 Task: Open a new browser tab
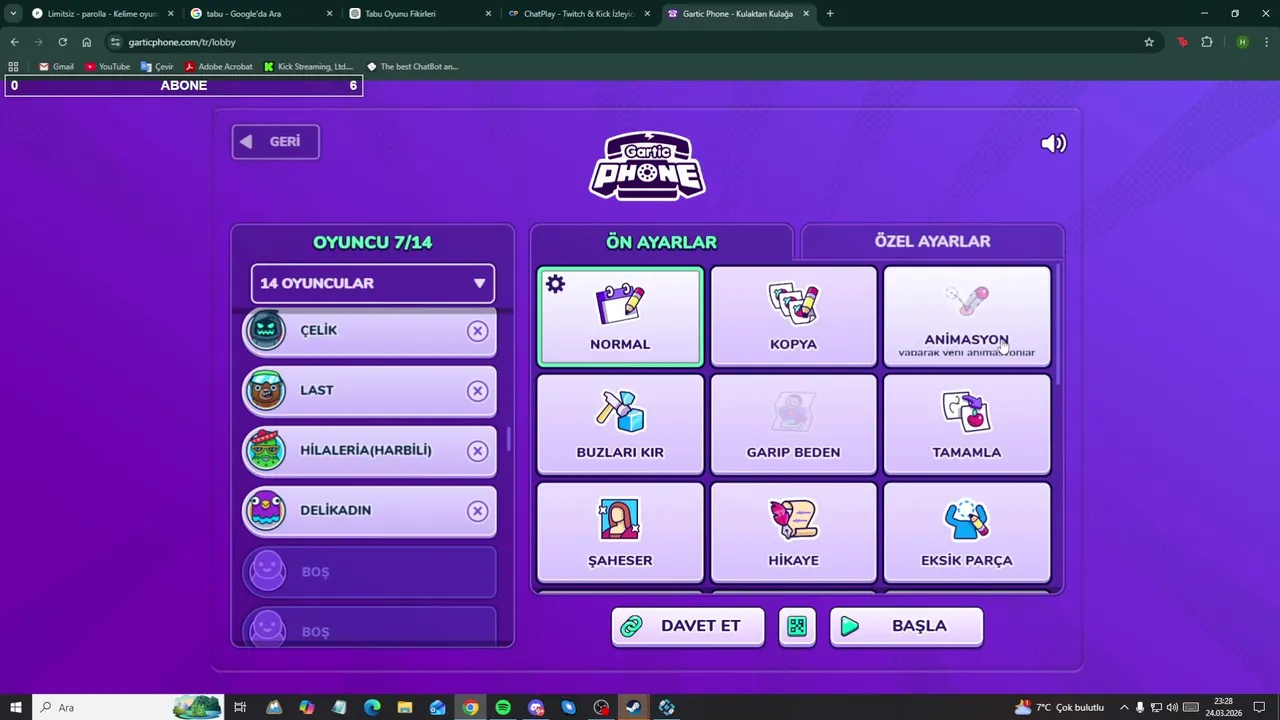830,14
